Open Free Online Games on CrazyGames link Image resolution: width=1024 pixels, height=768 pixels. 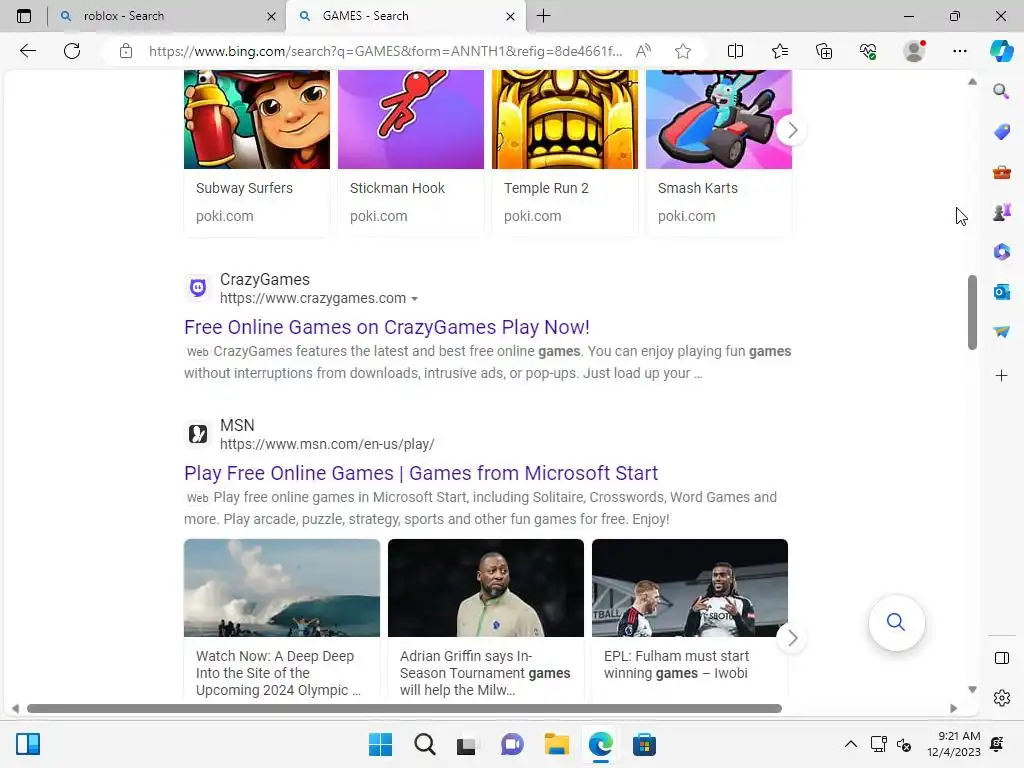[x=387, y=327]
